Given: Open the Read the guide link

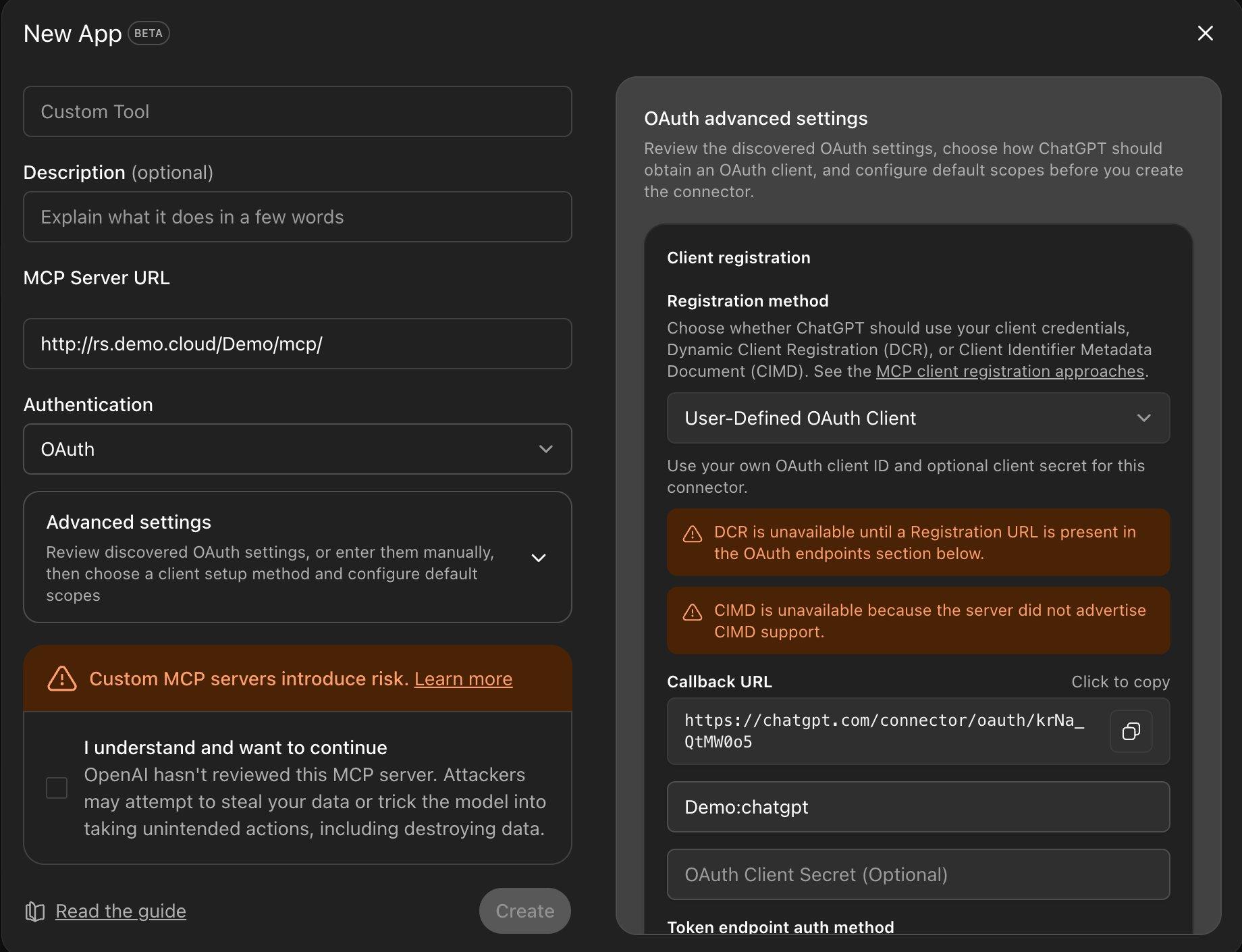Looking at the screenshot, I should [121, 911].
